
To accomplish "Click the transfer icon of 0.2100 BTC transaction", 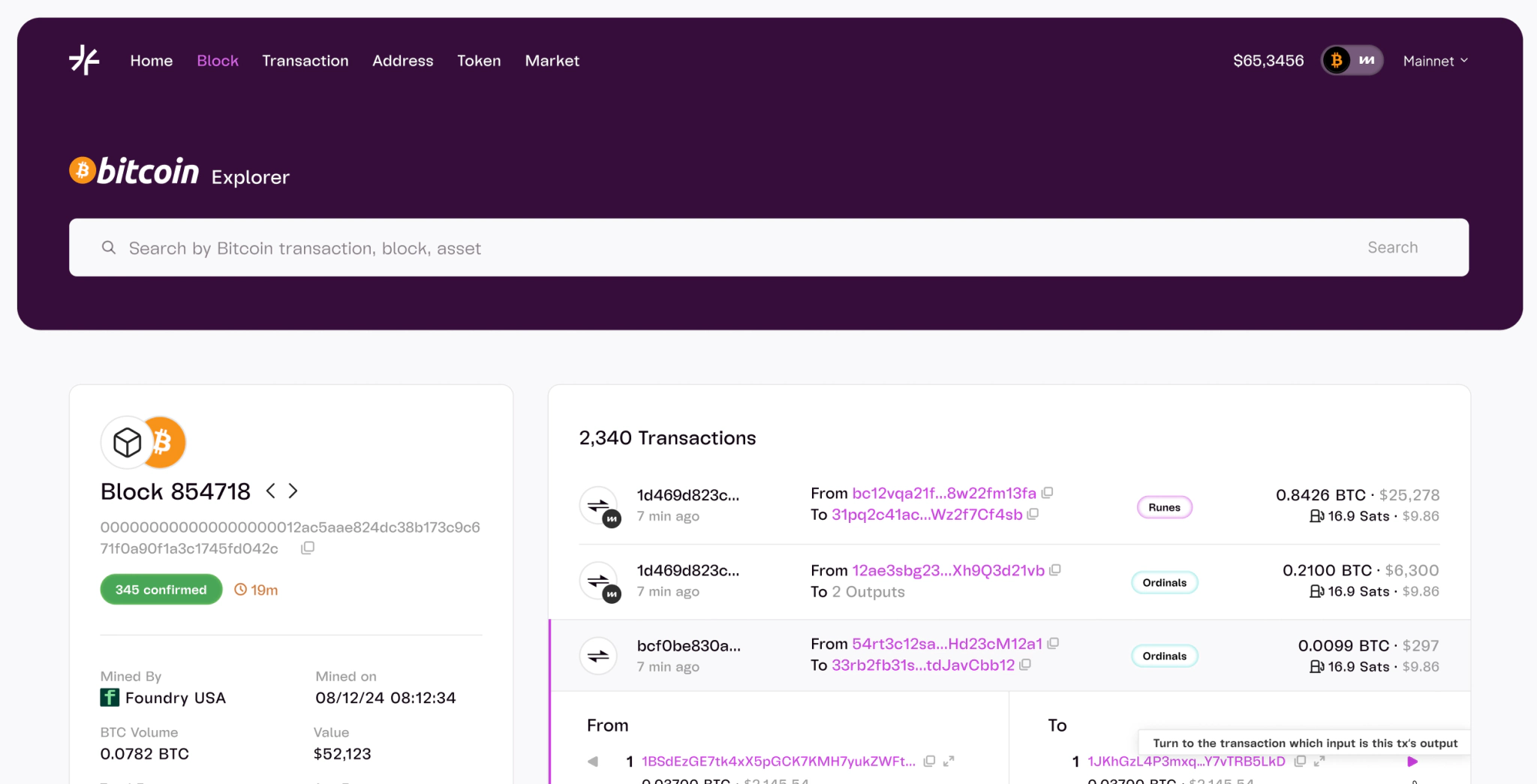I will coord(599,581).
